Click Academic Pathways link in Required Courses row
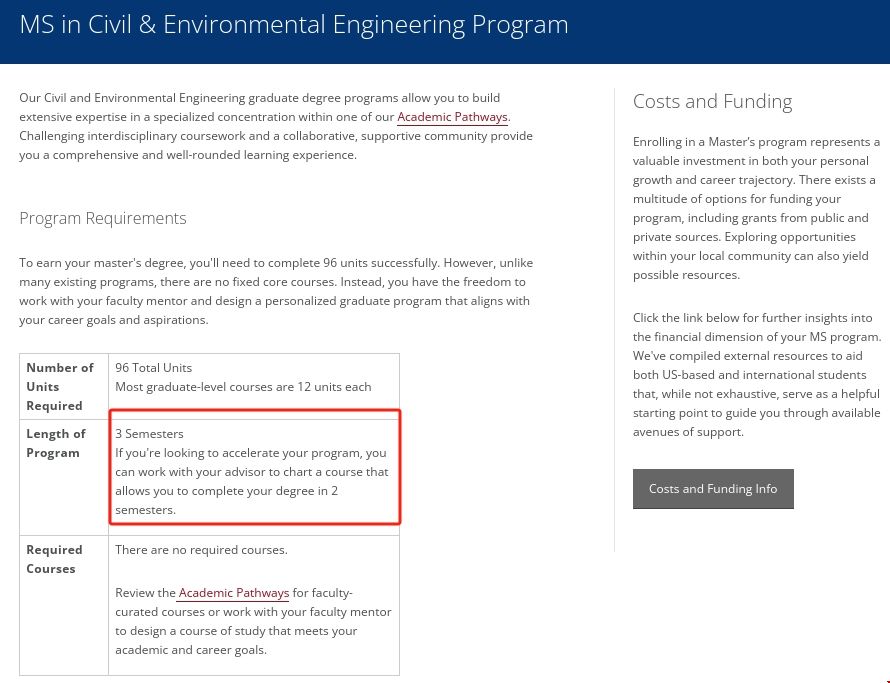This screenshot has height=683, width=890. pos(234,593)
